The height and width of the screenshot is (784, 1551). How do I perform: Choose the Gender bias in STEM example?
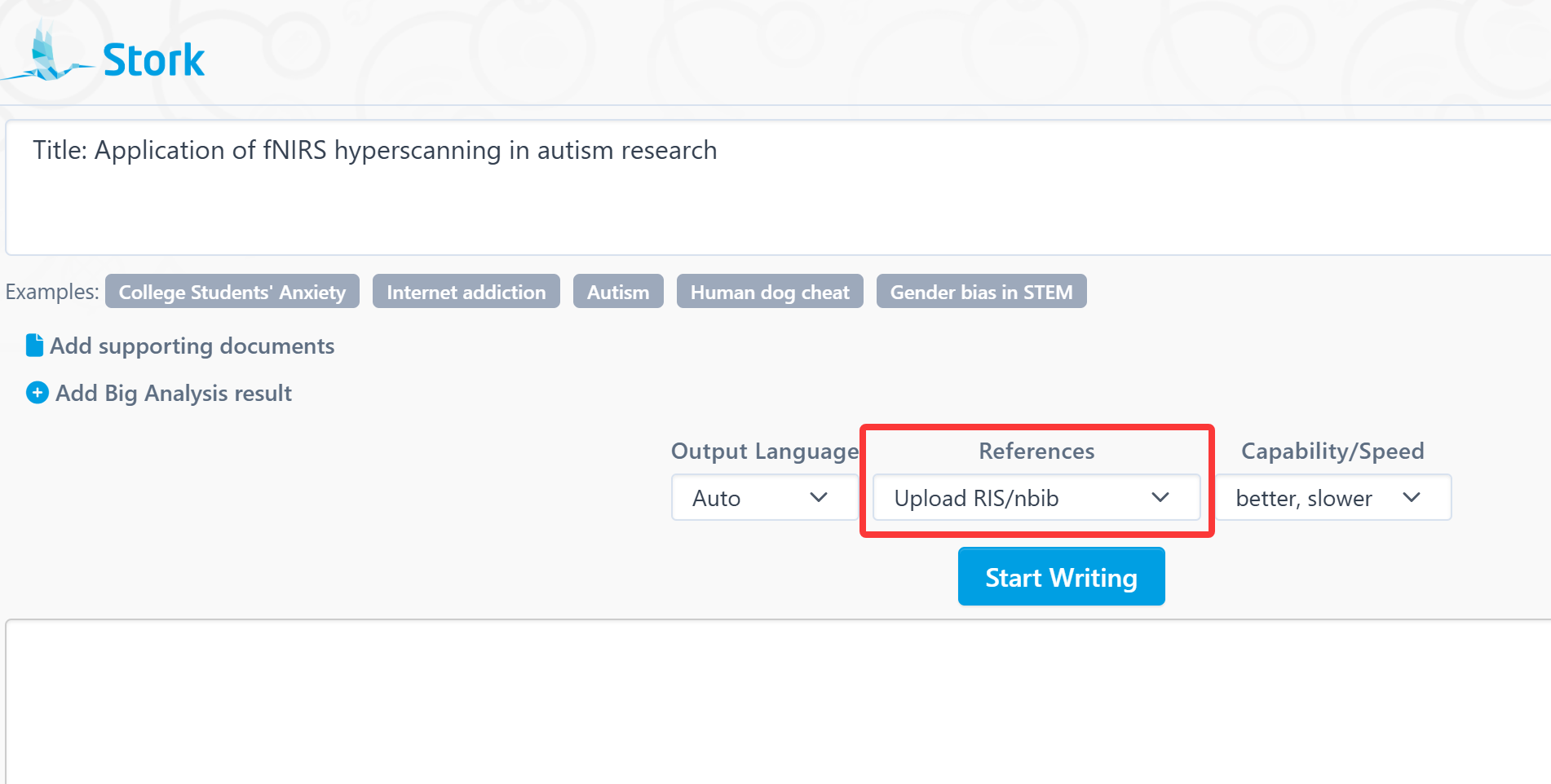pos(981,292)
